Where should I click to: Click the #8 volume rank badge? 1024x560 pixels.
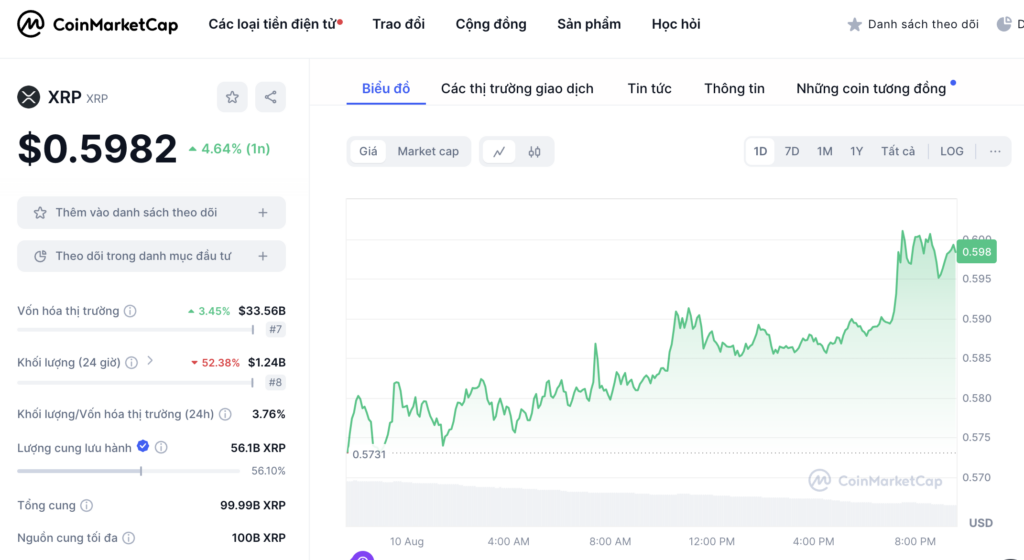tap(276, 382)
